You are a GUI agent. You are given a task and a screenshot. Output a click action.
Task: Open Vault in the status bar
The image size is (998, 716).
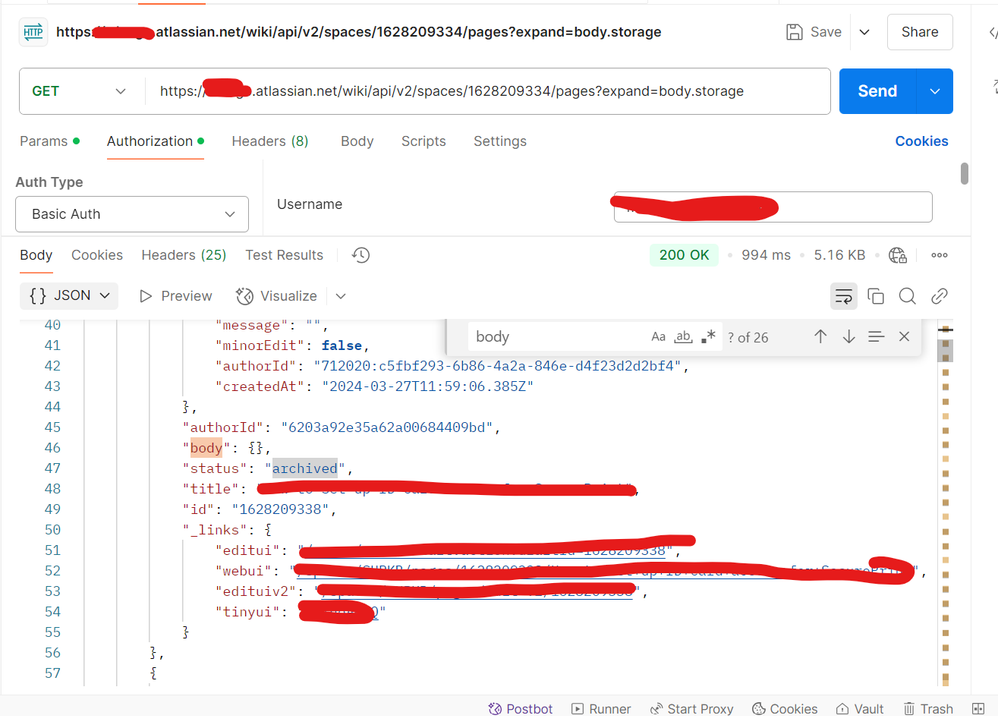pos(860,708)
